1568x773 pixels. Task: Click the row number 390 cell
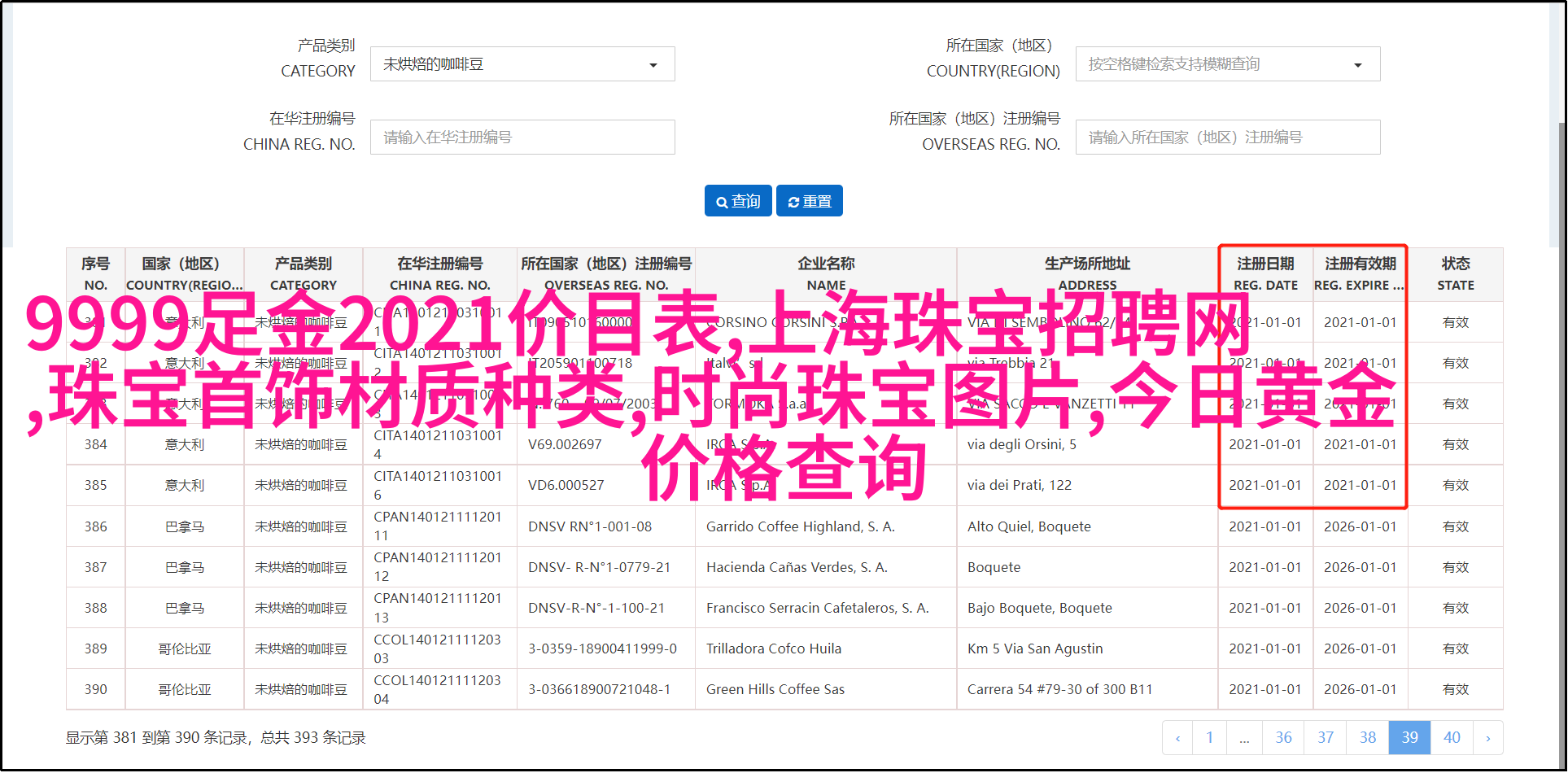pos(95,689)
